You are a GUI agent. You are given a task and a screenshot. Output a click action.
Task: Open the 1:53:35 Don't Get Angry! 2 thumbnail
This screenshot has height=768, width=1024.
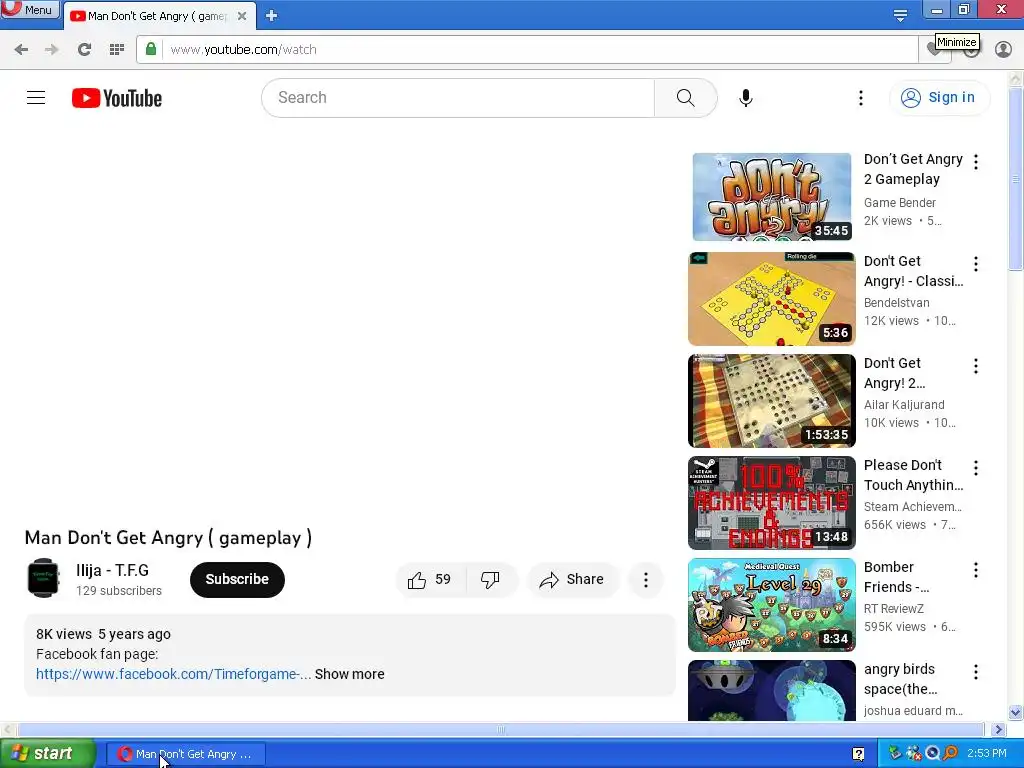(x=771, y=400)
